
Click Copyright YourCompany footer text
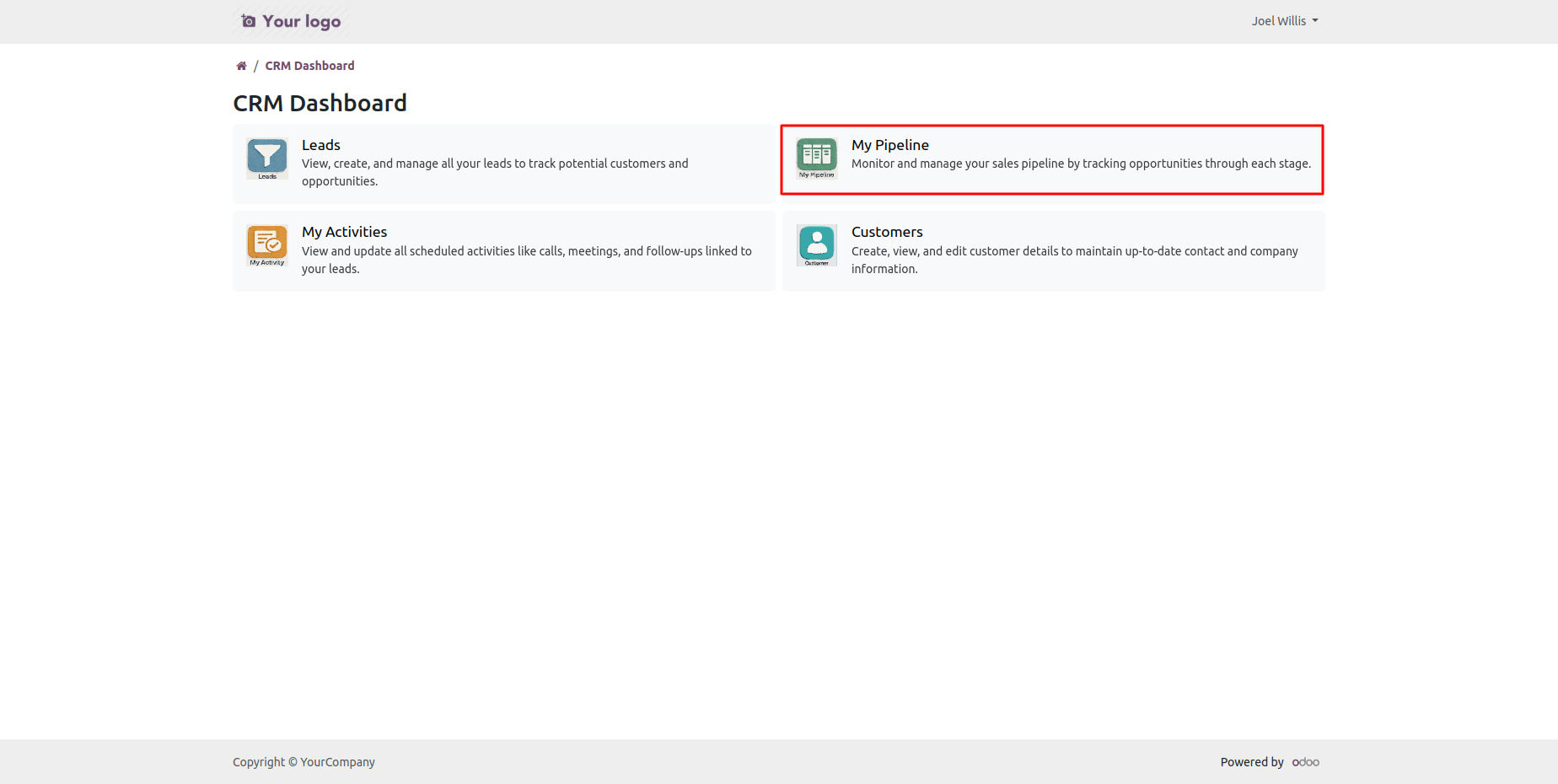point(304,762)
